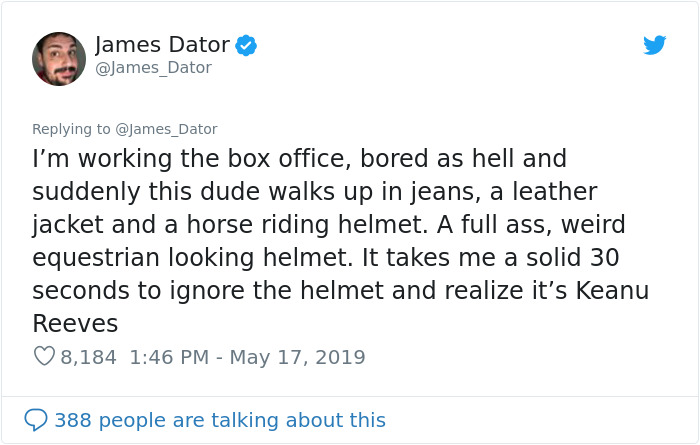This screenshot has width=700, height=445.
Task: Click the tweet body text
Action: (341, 241)
